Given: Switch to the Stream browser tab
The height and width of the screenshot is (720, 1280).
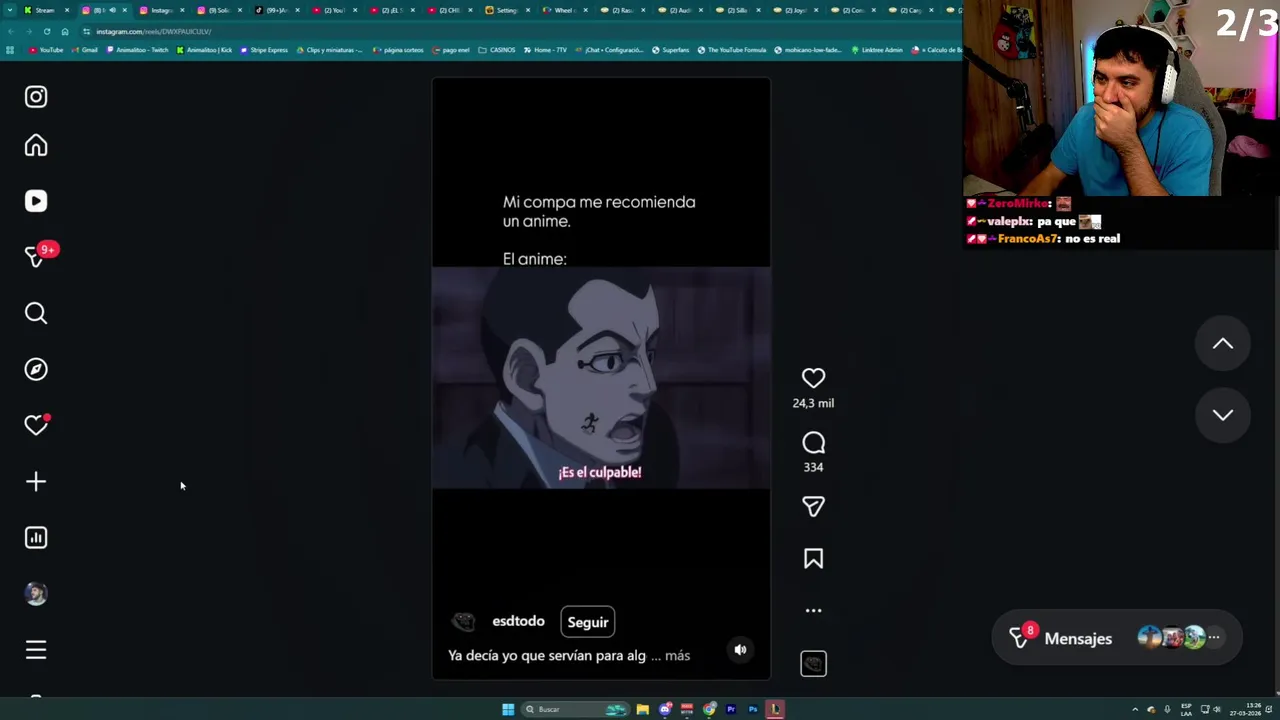Looking at the screenshot, I should pyautogui.click(x=44, y=10).
